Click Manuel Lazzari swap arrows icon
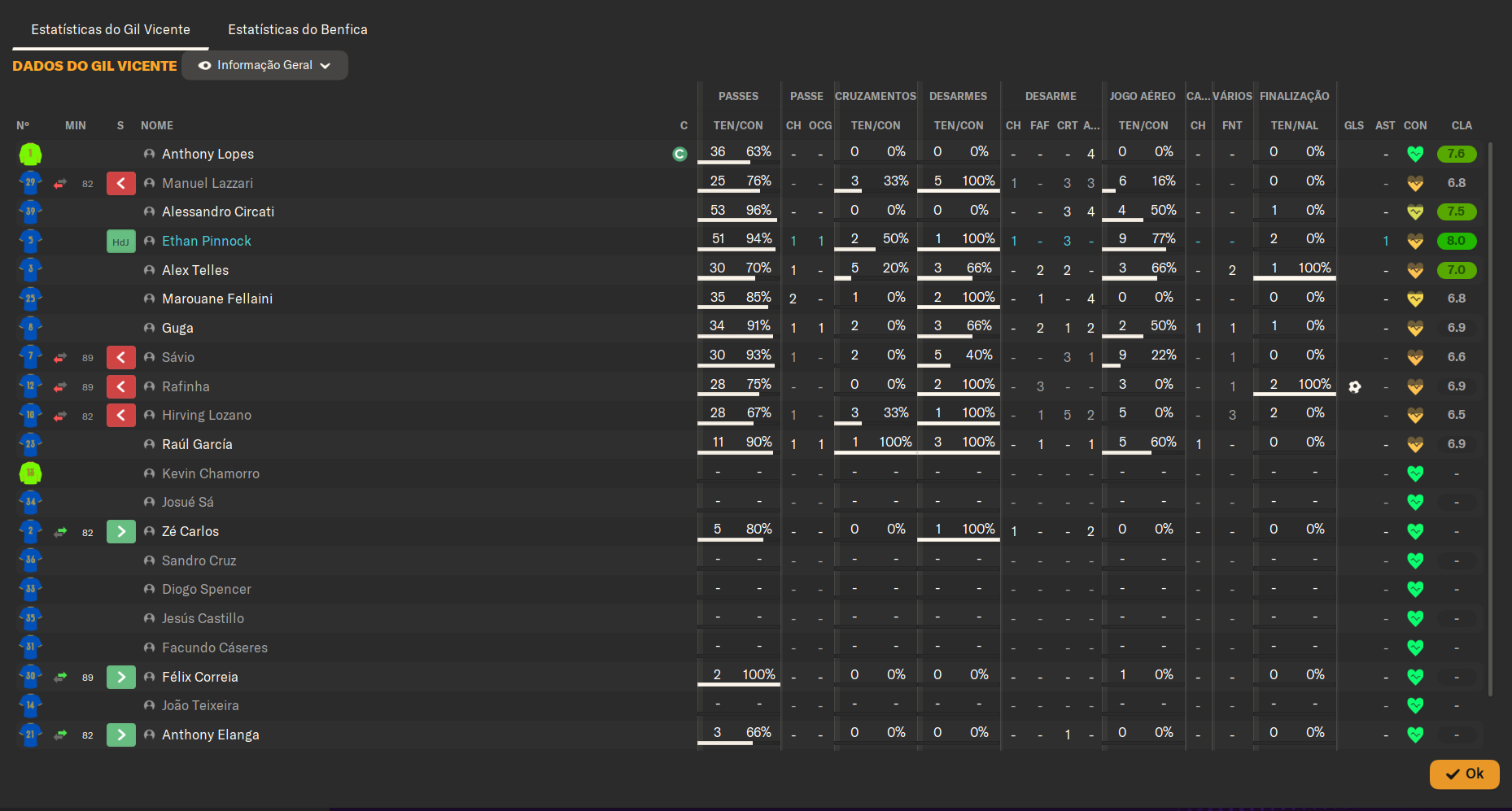This screenshot has height=811, width=1512. (x=60, y=184)
